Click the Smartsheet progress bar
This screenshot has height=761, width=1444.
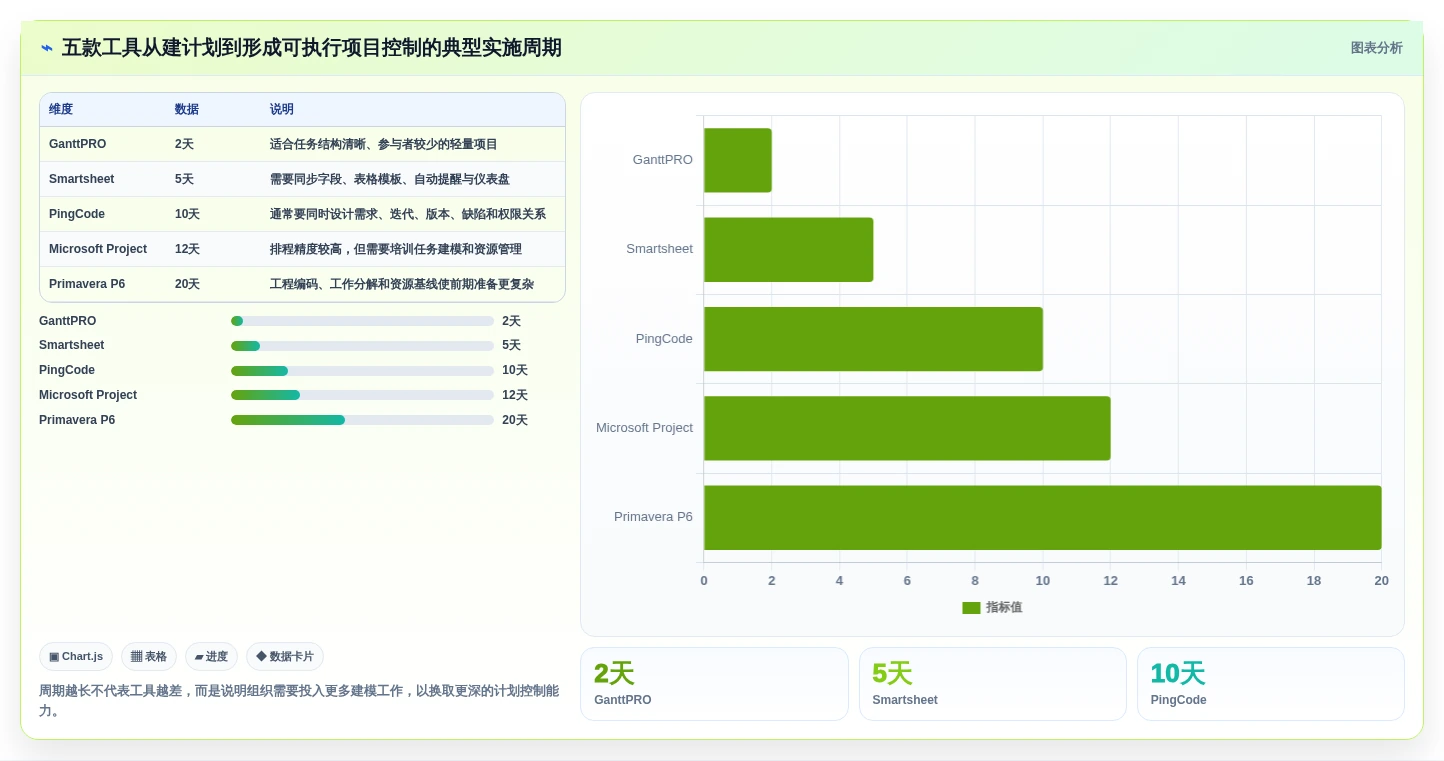point(362,346)
